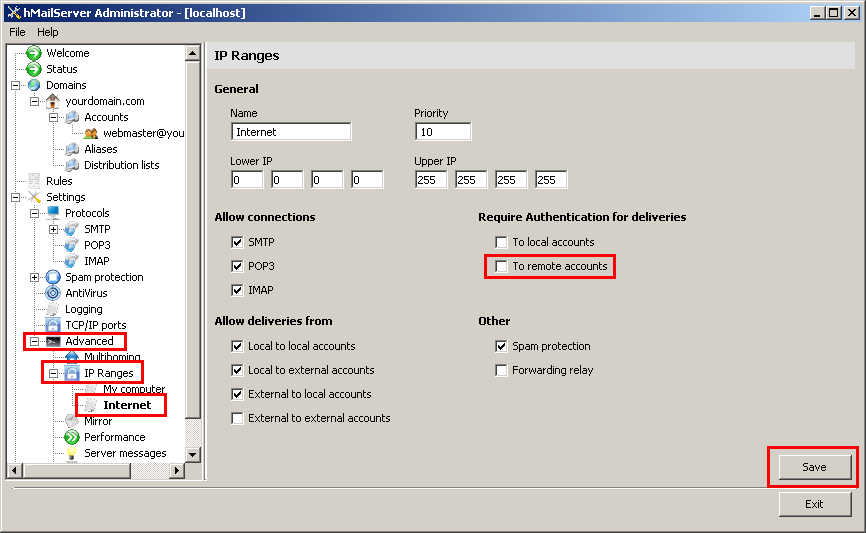The height and width of the screenshot is (533, 866).
Task: Collapse the Accounts tree node
Action: (54, 117)
